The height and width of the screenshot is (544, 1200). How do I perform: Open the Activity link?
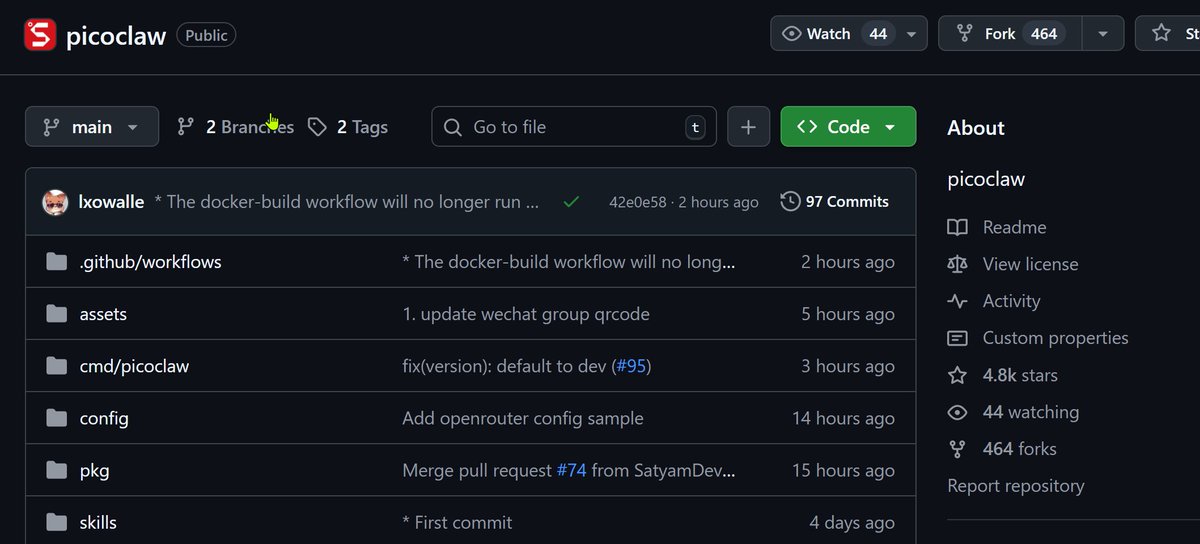(1011, 301)
